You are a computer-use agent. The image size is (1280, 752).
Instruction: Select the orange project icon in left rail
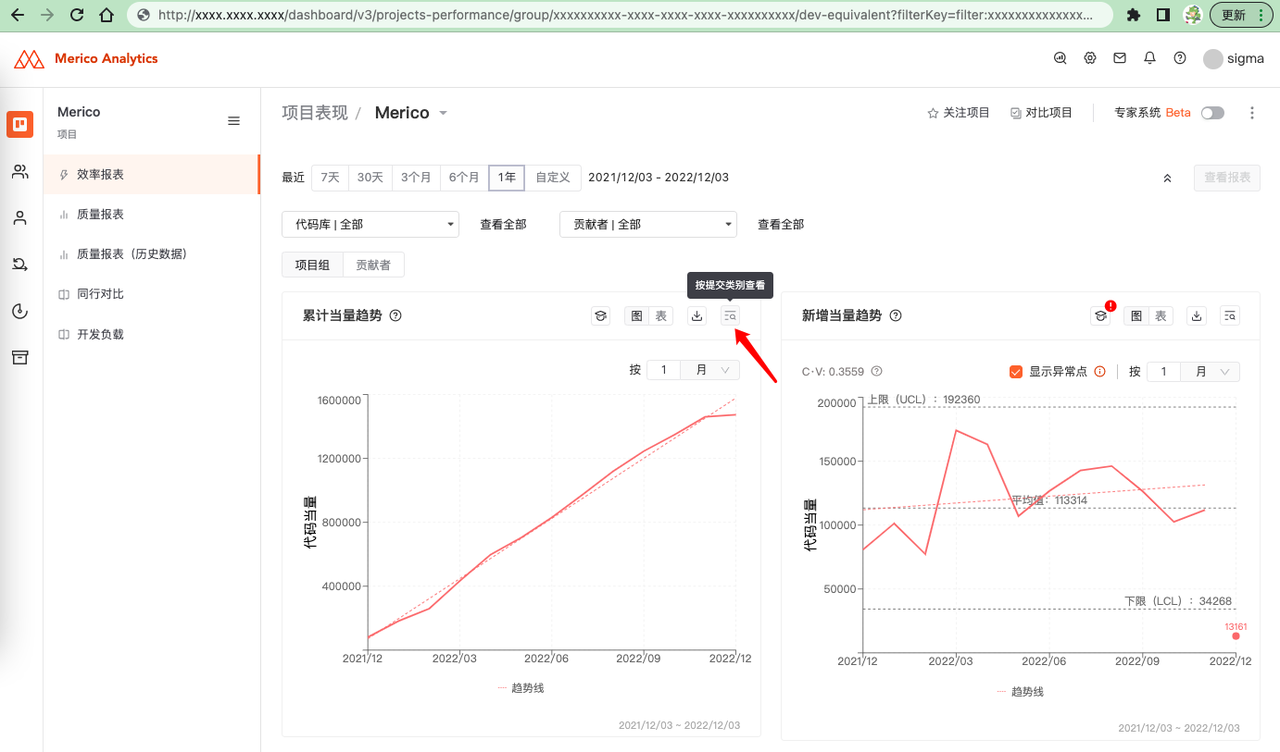(20, 124)
